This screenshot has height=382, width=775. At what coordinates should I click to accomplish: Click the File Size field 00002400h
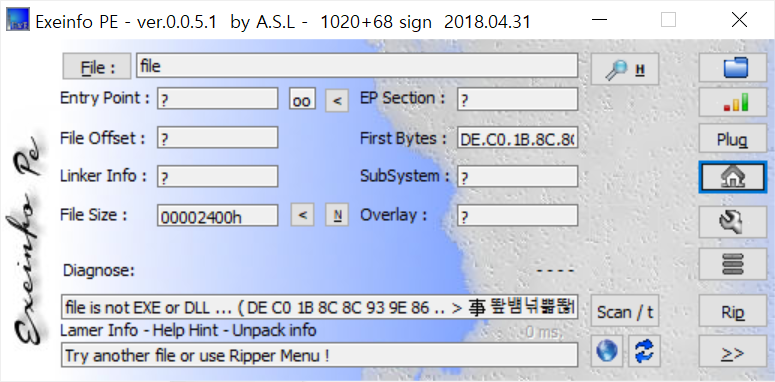pyautogui.click(x=217, y=215)
